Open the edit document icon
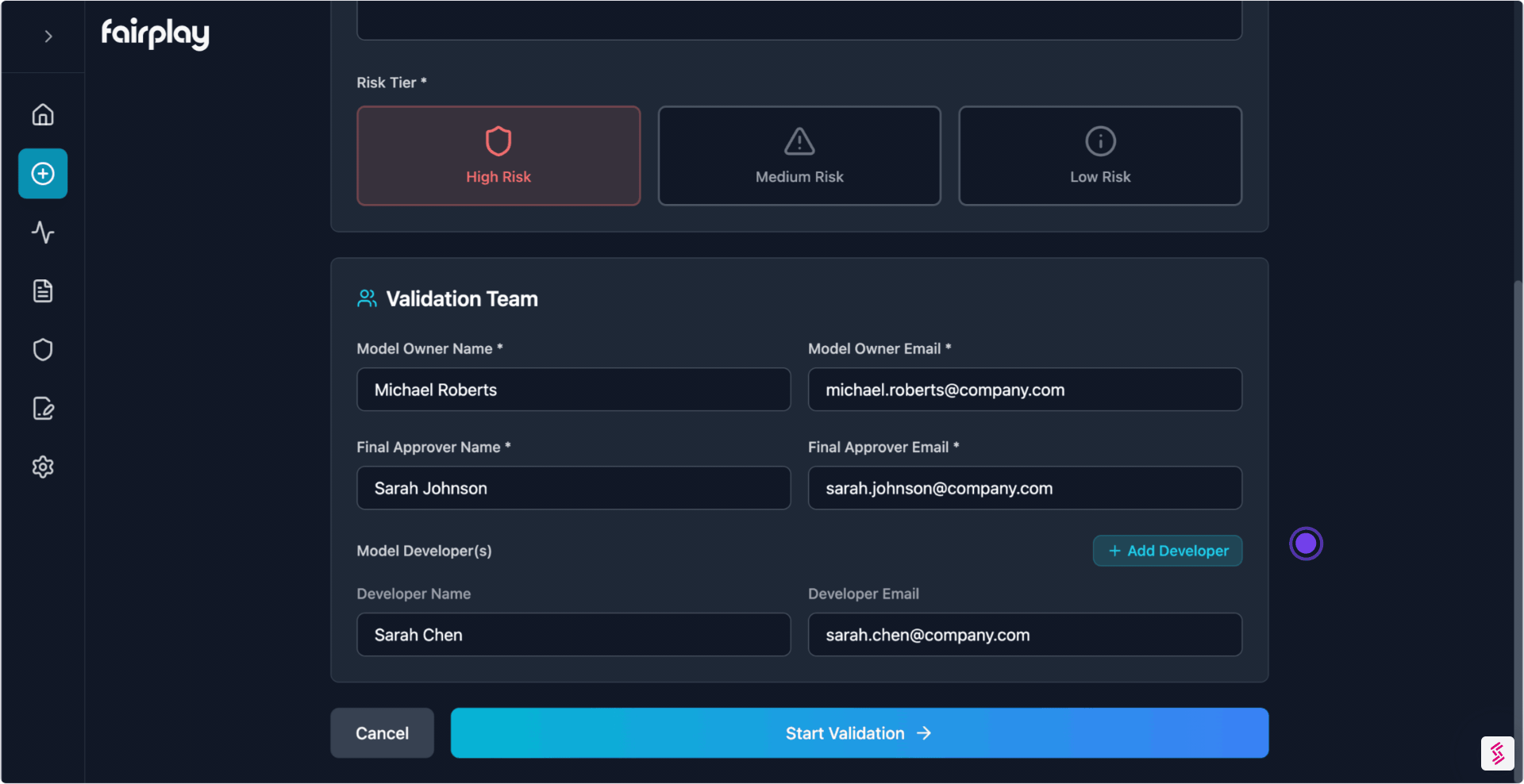 point(43,409)
